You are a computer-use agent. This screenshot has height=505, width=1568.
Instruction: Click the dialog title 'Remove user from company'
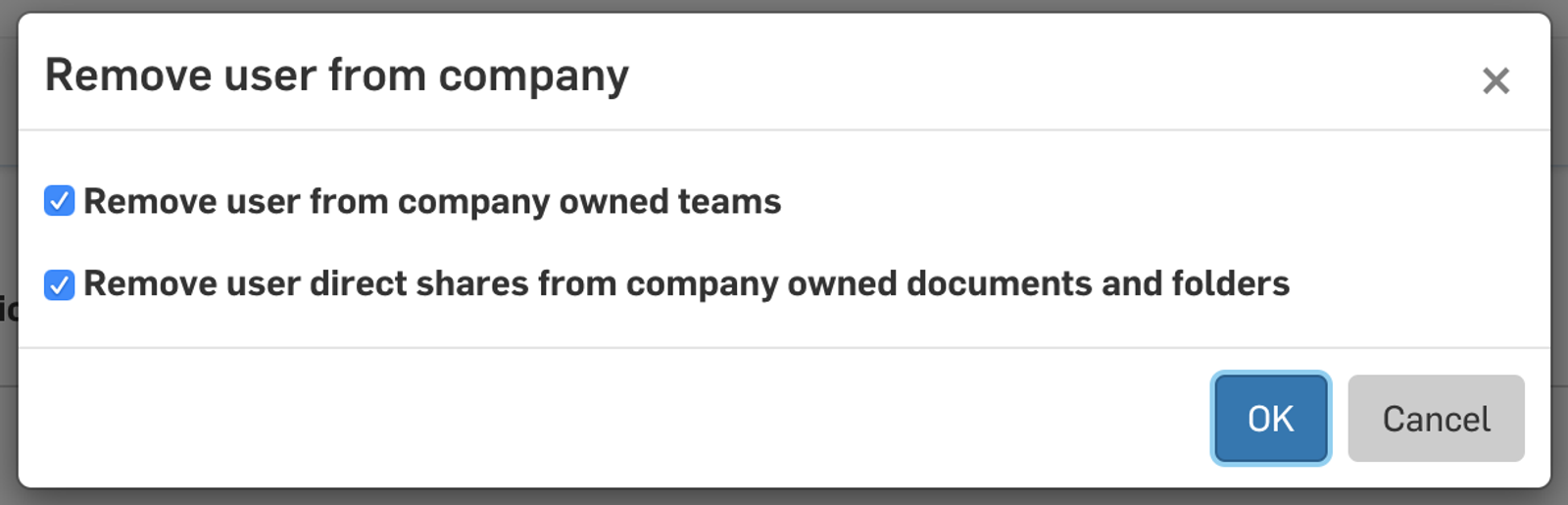pyautogui.click(x=337, y=76)
